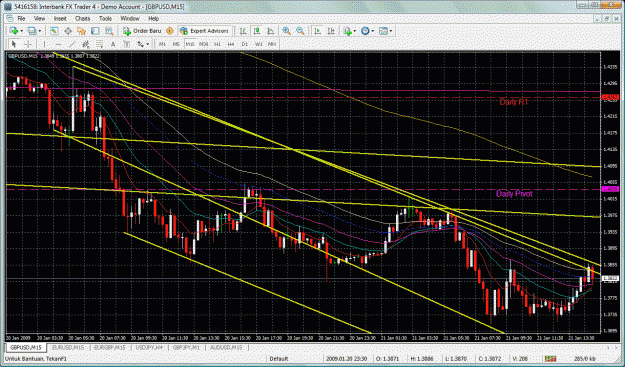Click the connection status 285/0 kb
This screenshot has height=367, width=625.
click(x=585, y=359)
